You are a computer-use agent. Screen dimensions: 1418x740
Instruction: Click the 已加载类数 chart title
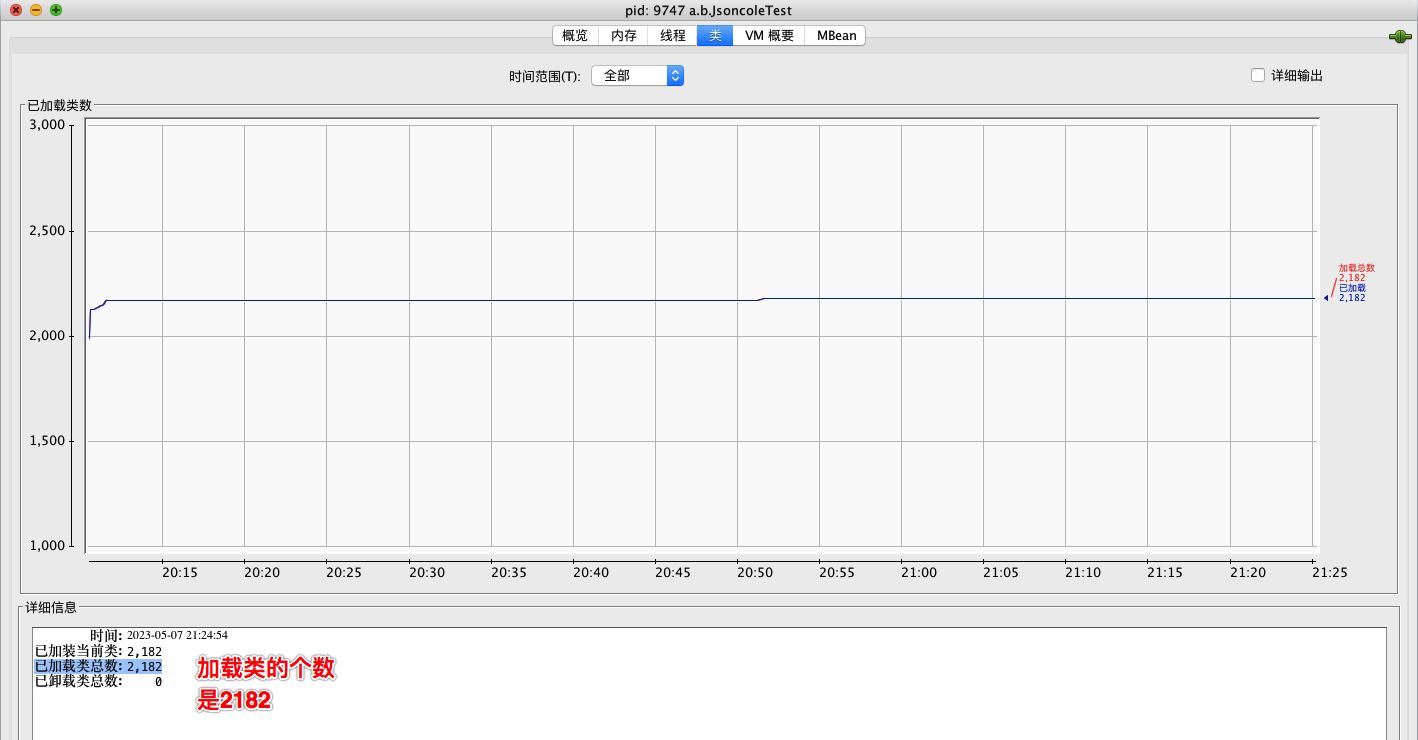[x=59, y=105]
